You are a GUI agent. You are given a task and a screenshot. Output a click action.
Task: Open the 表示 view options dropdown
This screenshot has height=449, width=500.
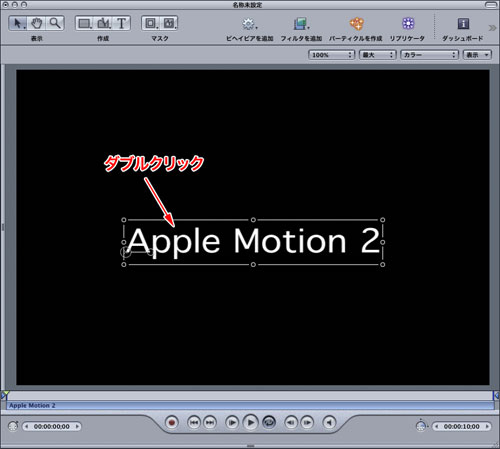(x=477, y=55)
